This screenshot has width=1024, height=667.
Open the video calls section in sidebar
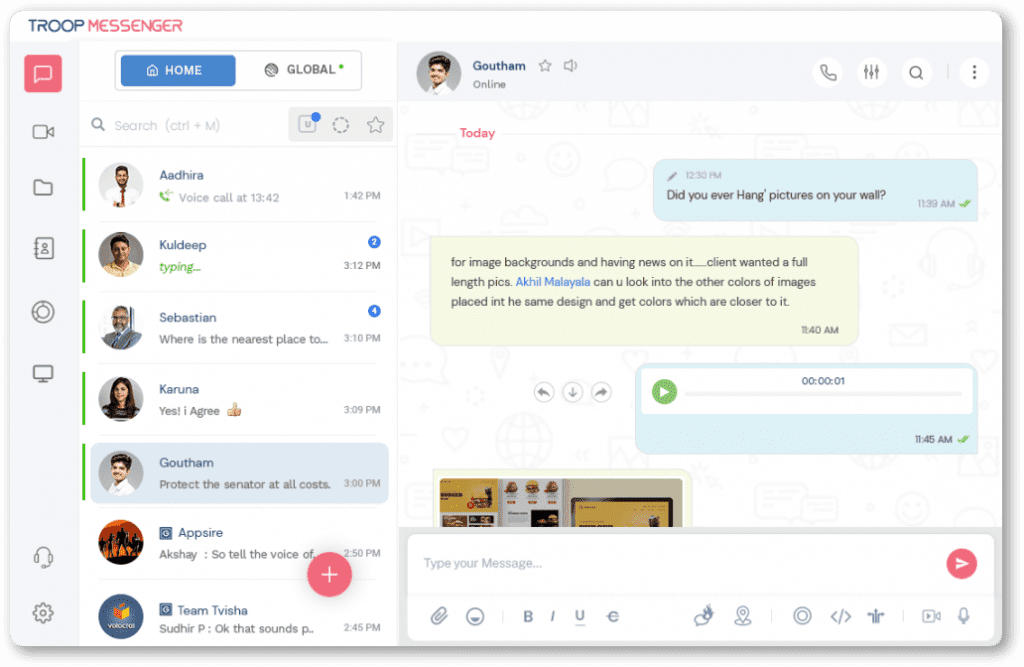pyautogui.click(x=43, y=132)
